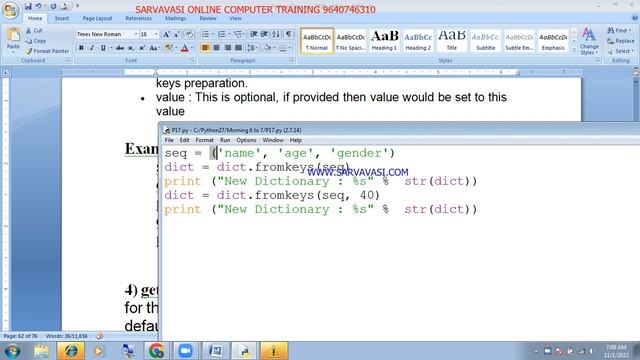
Task: Activate the Format Painter
Action: pos(47,51)
